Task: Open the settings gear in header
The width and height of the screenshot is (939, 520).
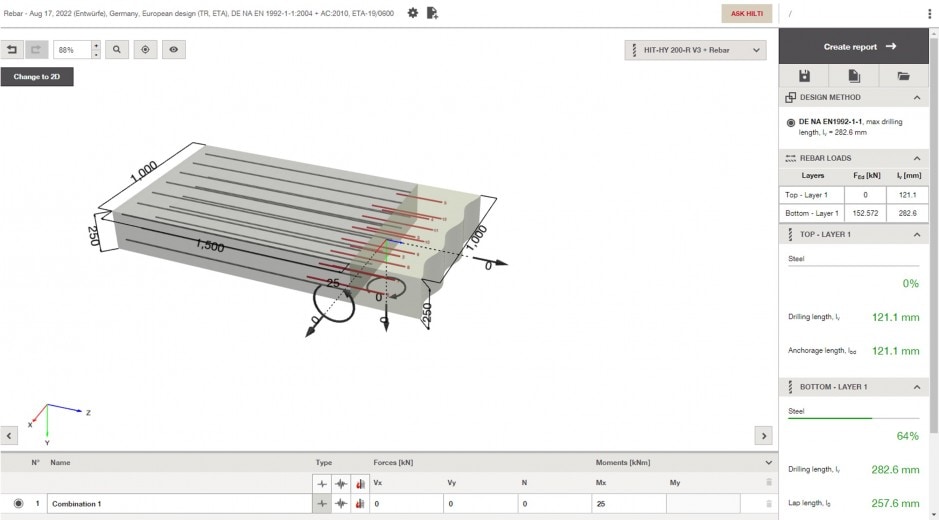Action: (x=413, y=13)
